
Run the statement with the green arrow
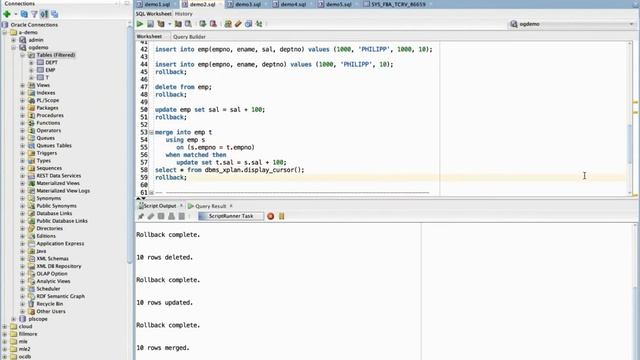tap(140, 24)
